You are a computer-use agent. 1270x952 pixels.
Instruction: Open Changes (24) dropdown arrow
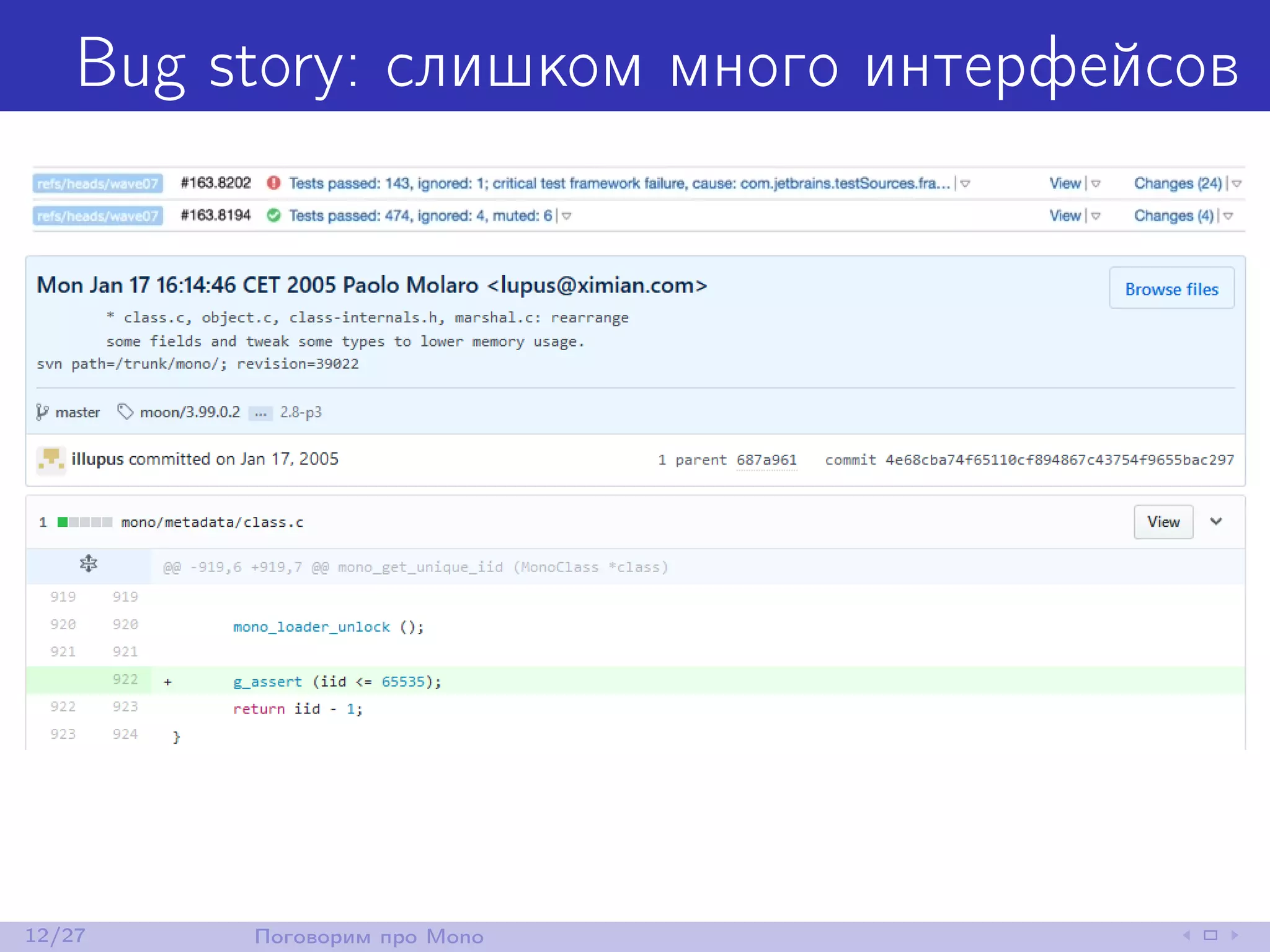click(x=1237, y=183)
